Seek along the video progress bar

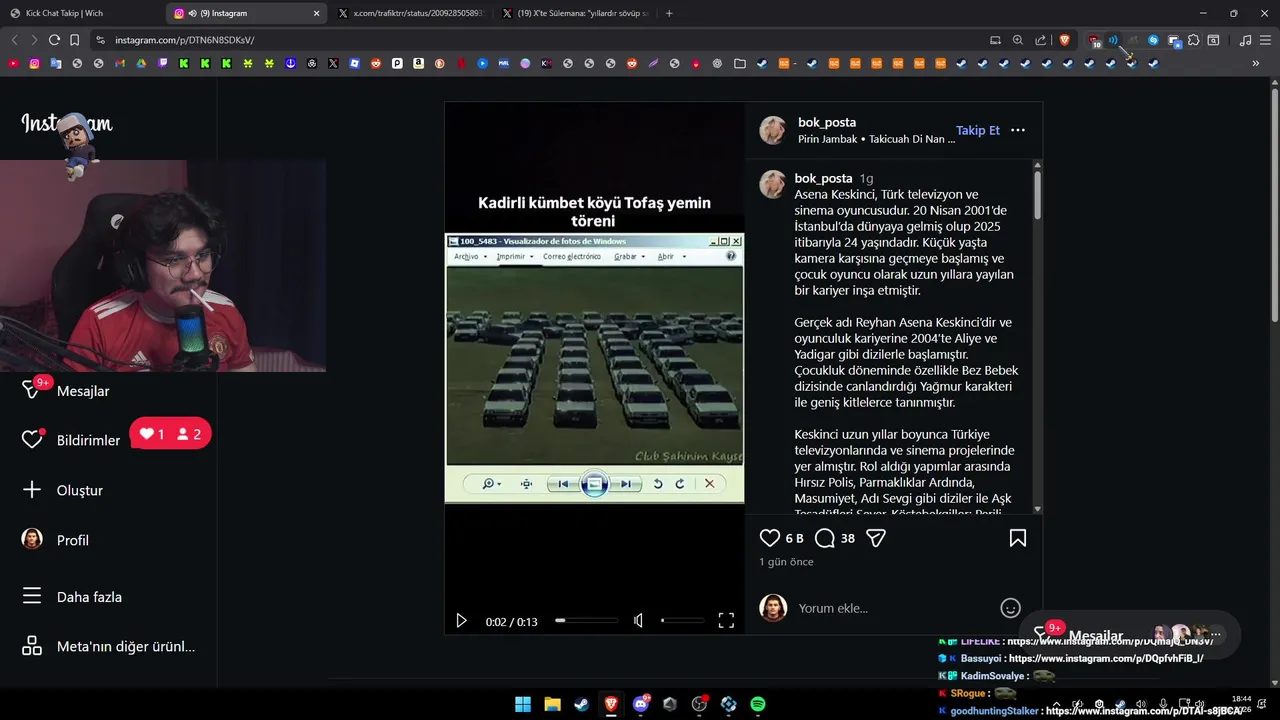pyautogui.click(x=586, y=621)
